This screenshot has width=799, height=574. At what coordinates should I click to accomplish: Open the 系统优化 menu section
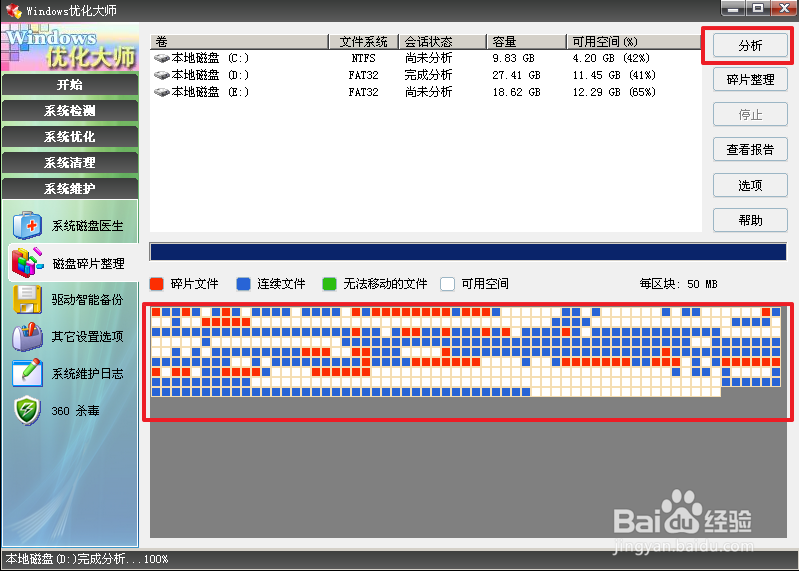coord(70,137)
